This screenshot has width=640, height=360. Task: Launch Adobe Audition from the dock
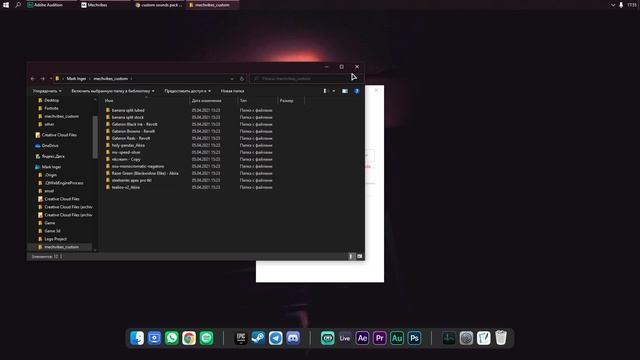397,338
